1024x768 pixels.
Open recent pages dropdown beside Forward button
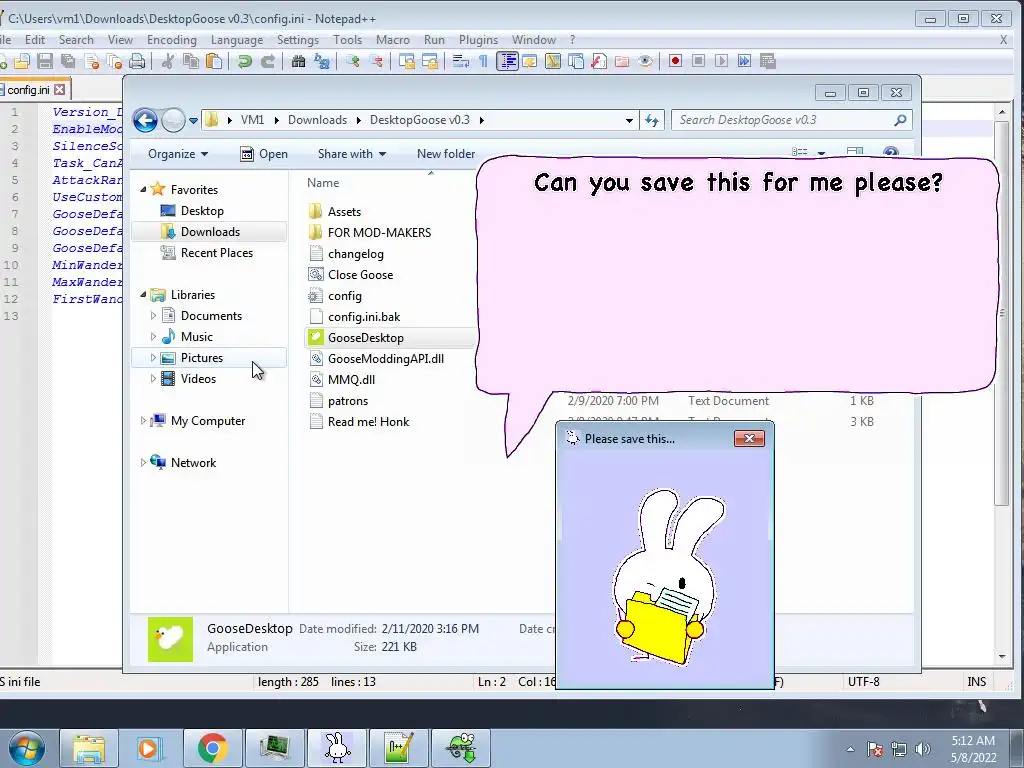pyautogui.click(x=193, y=121)
